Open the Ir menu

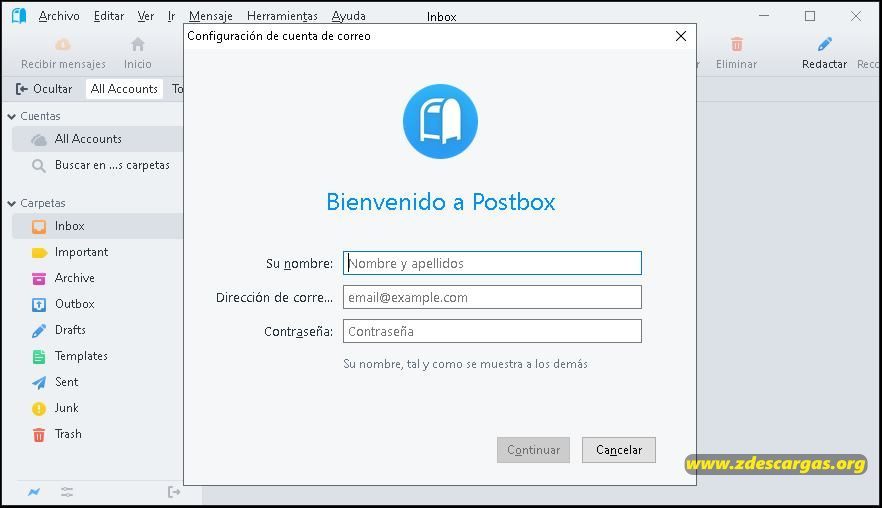[171, 16]
